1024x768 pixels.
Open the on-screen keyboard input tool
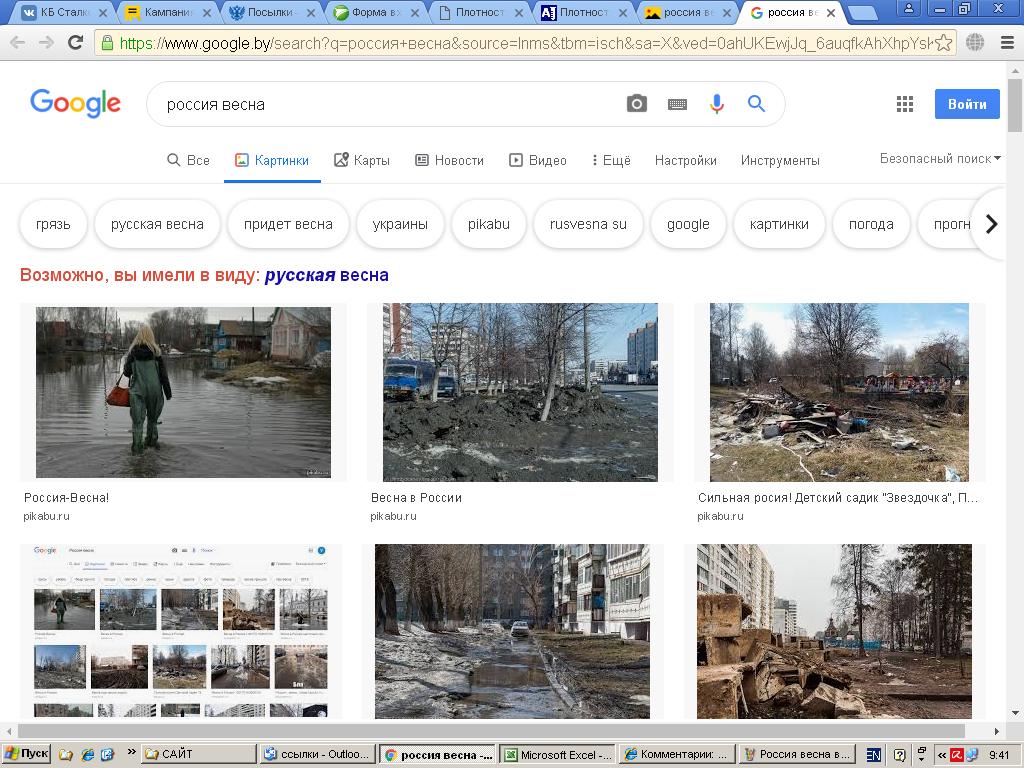(677, 104)
